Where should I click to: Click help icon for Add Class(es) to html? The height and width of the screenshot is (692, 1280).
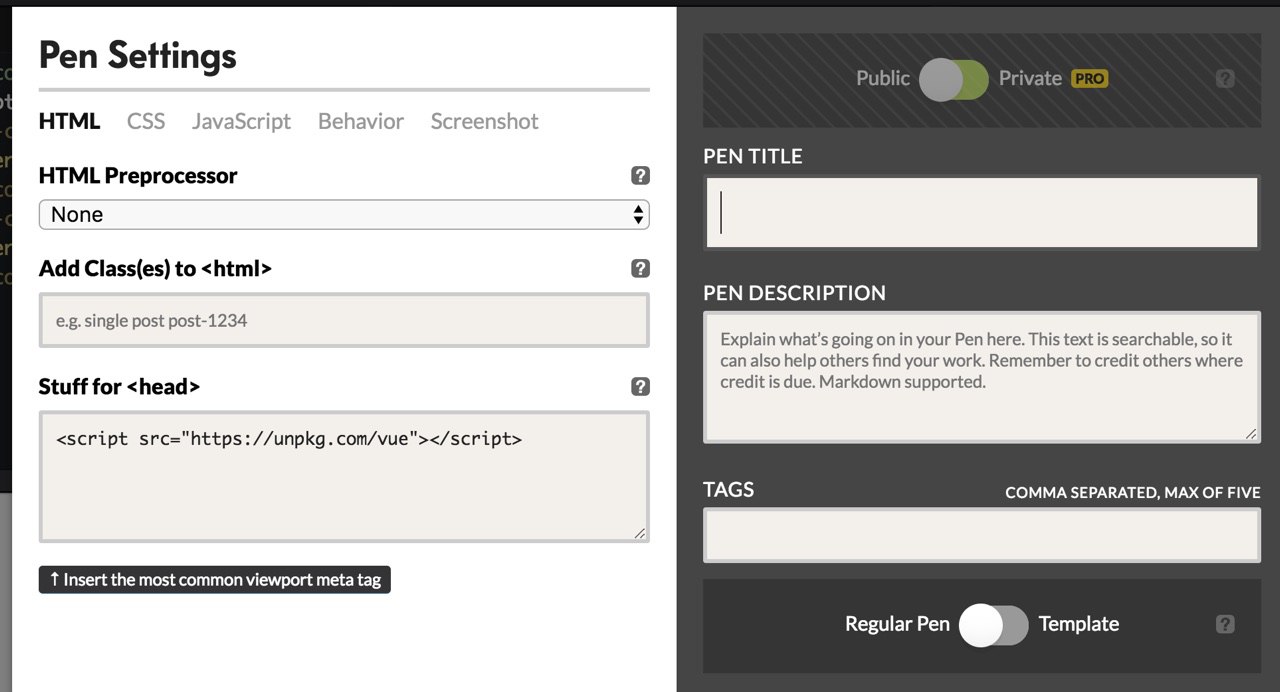[641, 268]
